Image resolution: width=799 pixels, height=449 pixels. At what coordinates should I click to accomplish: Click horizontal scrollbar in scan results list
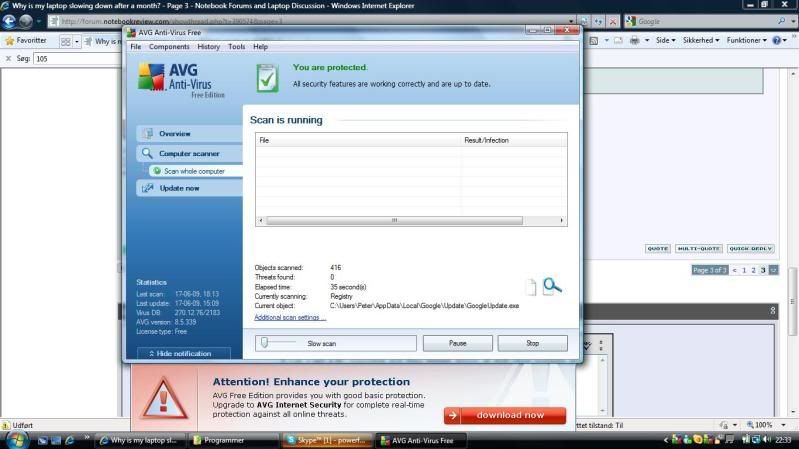[394, 220]
